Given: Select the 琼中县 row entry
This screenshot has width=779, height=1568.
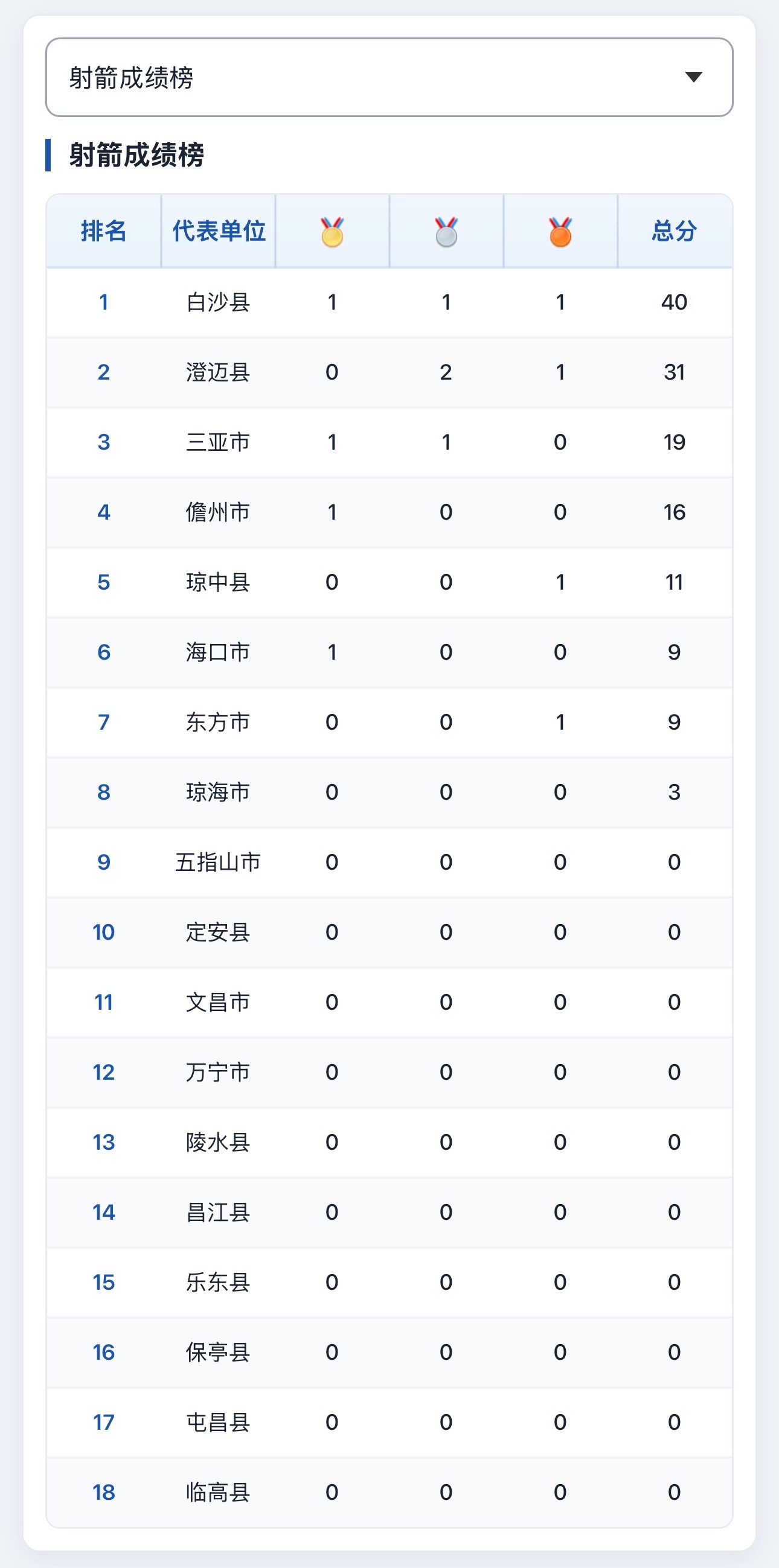Looking at the screenshot, I should (x=389, y=582).
